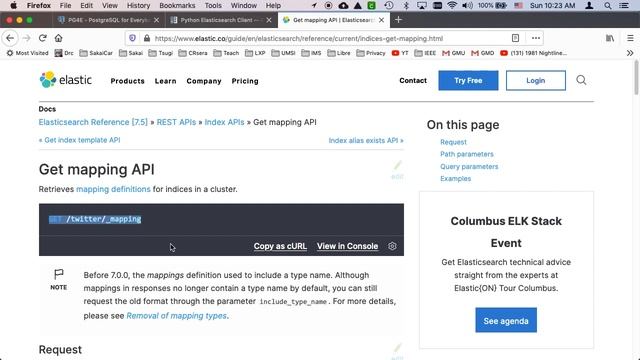640x360 pixels.
Task: Open the Firefox hamburger menu
Action: click(x=630, y=38)
